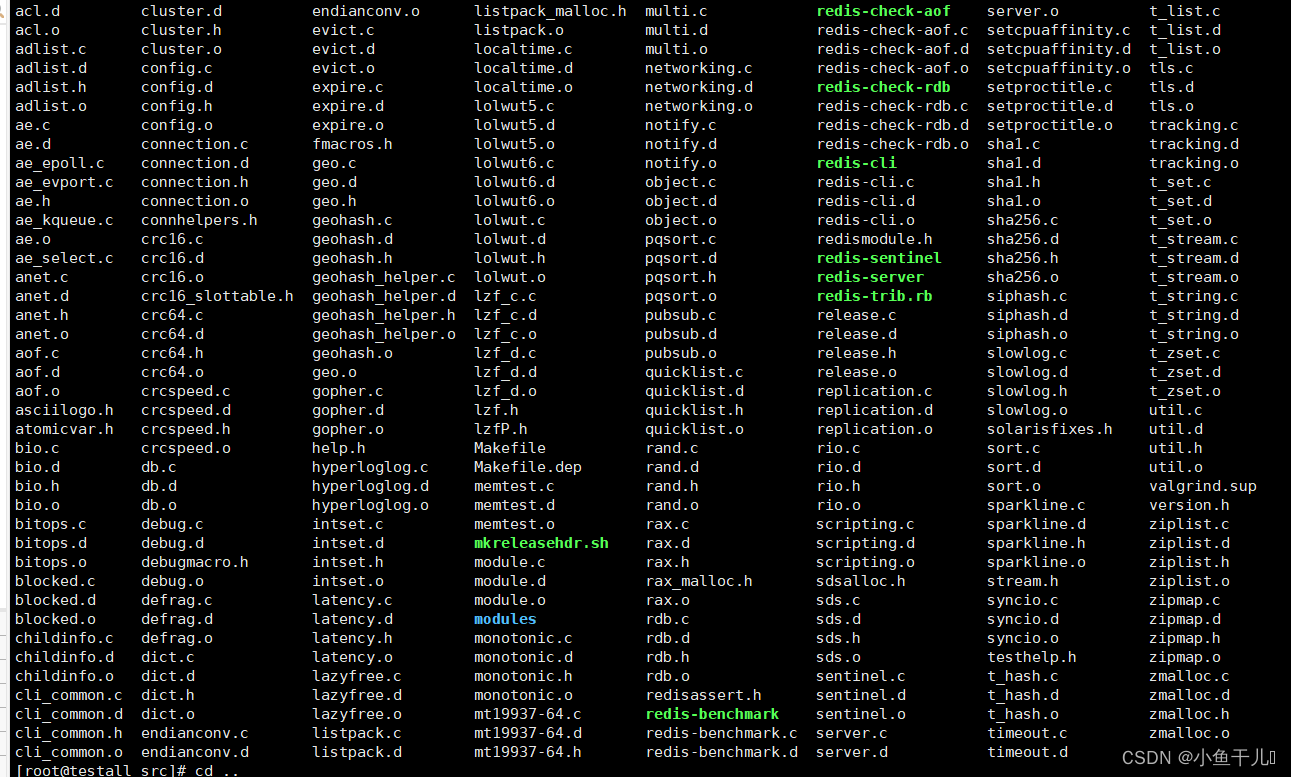Click the childinfo.c file name
This screenshot has width=1291, height=777.
(x=64, y=638)
